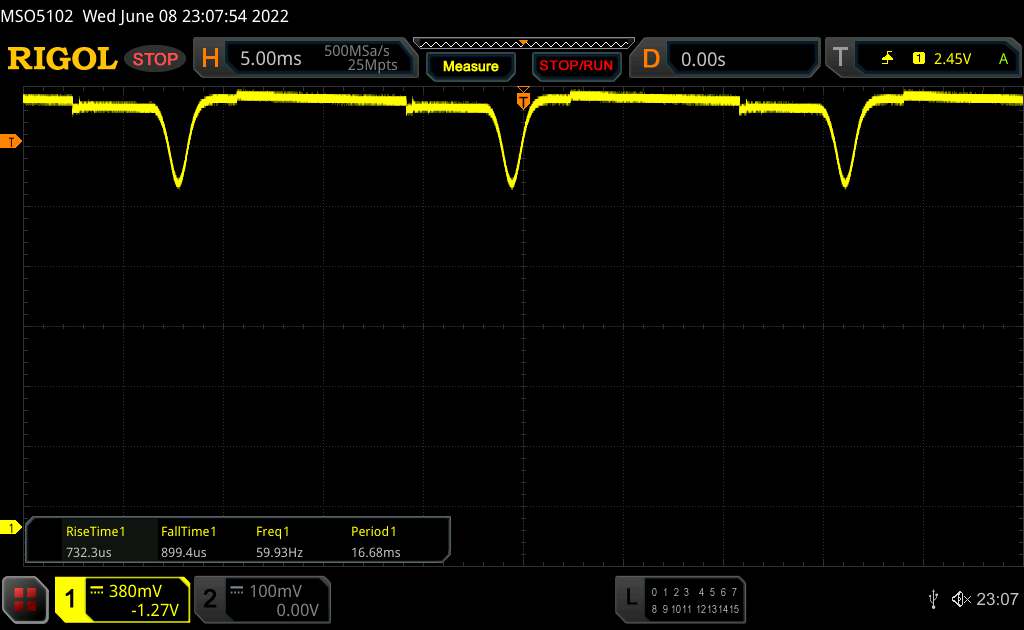1024x630 pixels.
Task: Open the 5.00ms timebase scale setting
Action: (270, 59)
